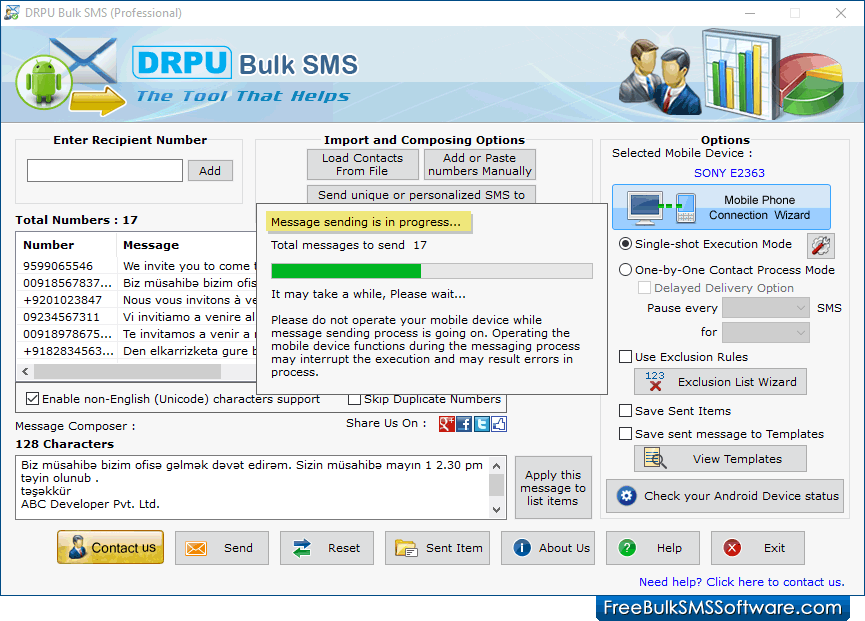Load Contacts From File
Image resolution: width=865 pixels, height=621 pixels.
coord(362,164)
